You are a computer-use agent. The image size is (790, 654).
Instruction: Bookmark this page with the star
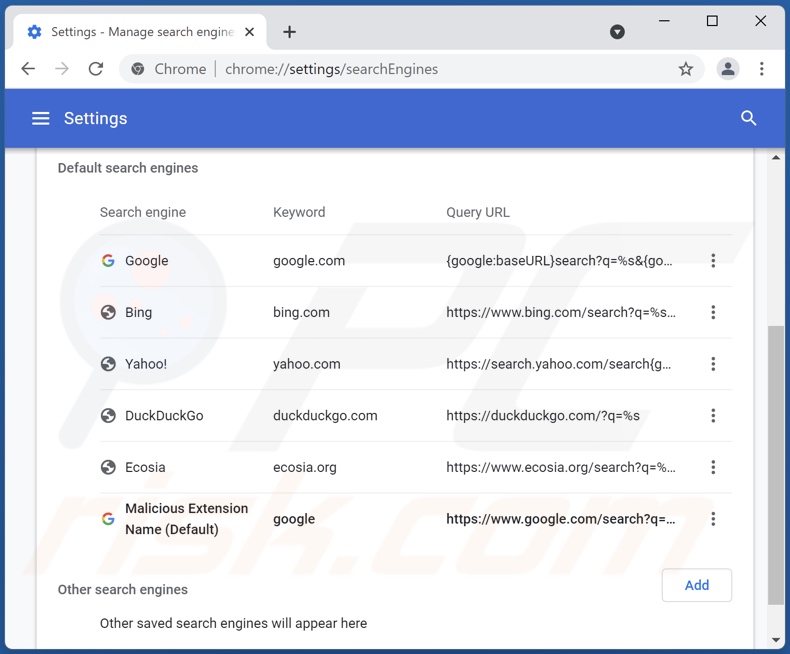pyautogui.click(x=685, y=69)
